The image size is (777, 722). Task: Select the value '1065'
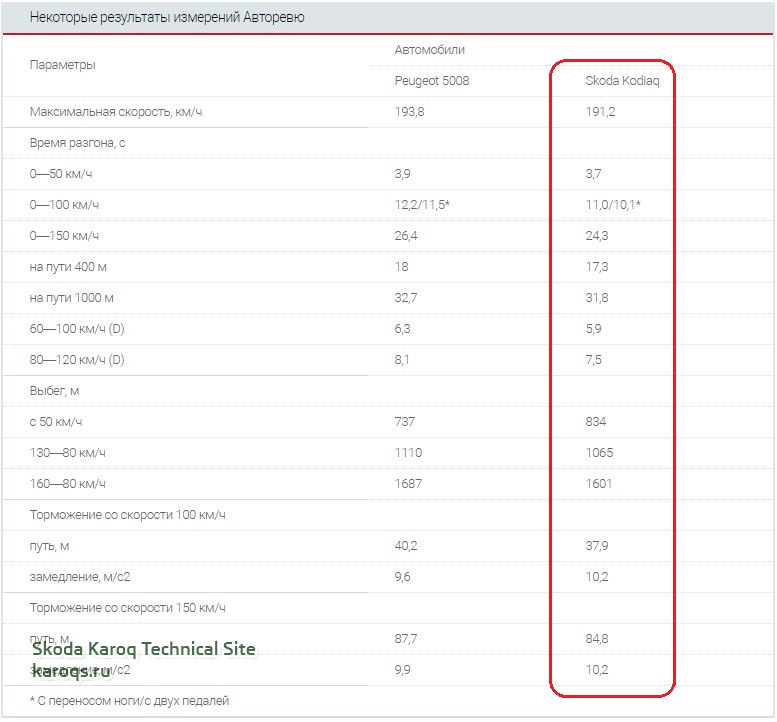pyautogui.click(x=599, y=453)
